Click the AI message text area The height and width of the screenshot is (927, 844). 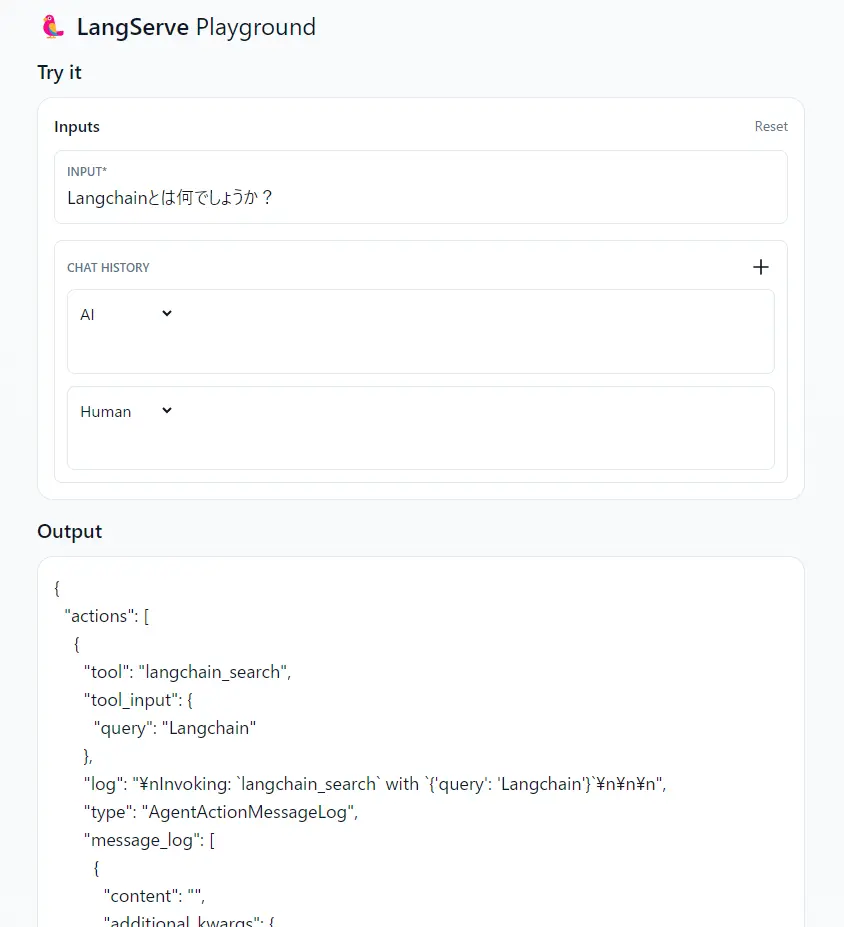(x=420, y=349)
